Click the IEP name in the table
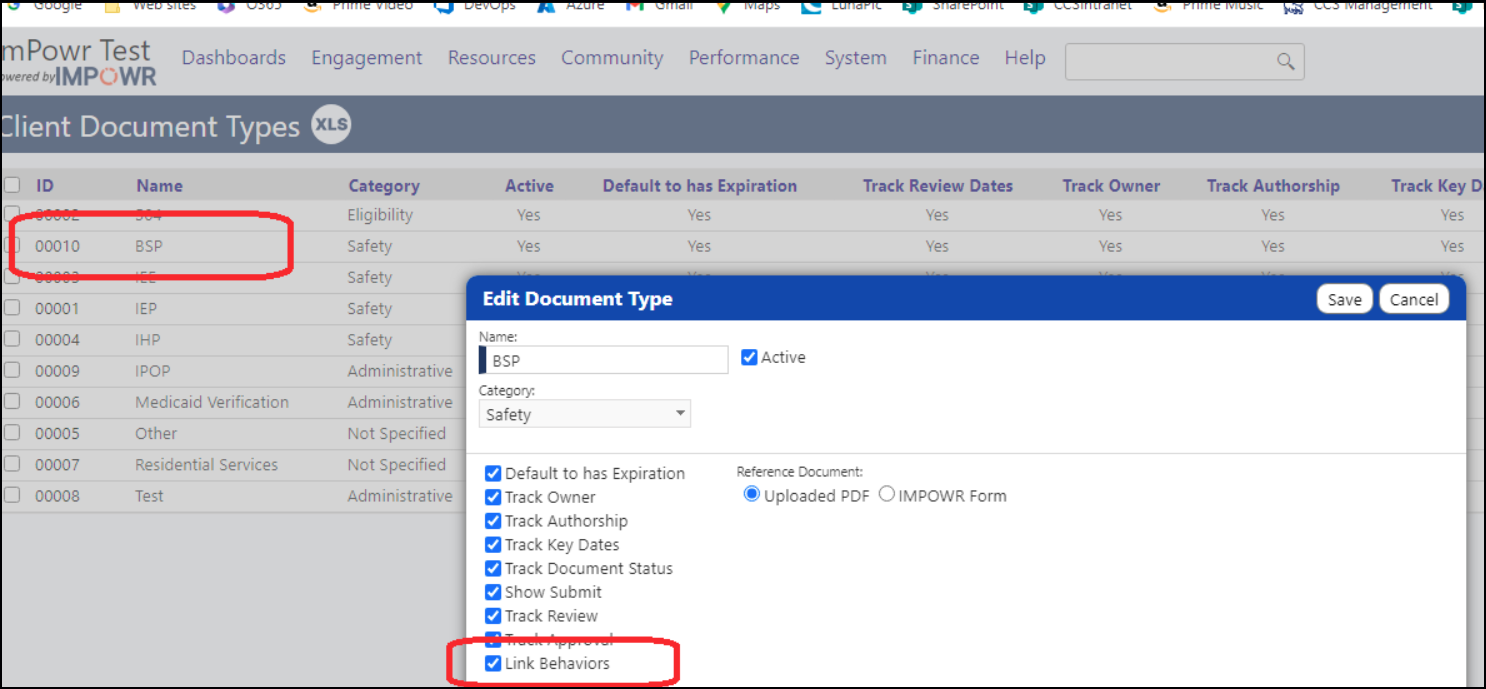1486x689 pixels. [146, 308]
